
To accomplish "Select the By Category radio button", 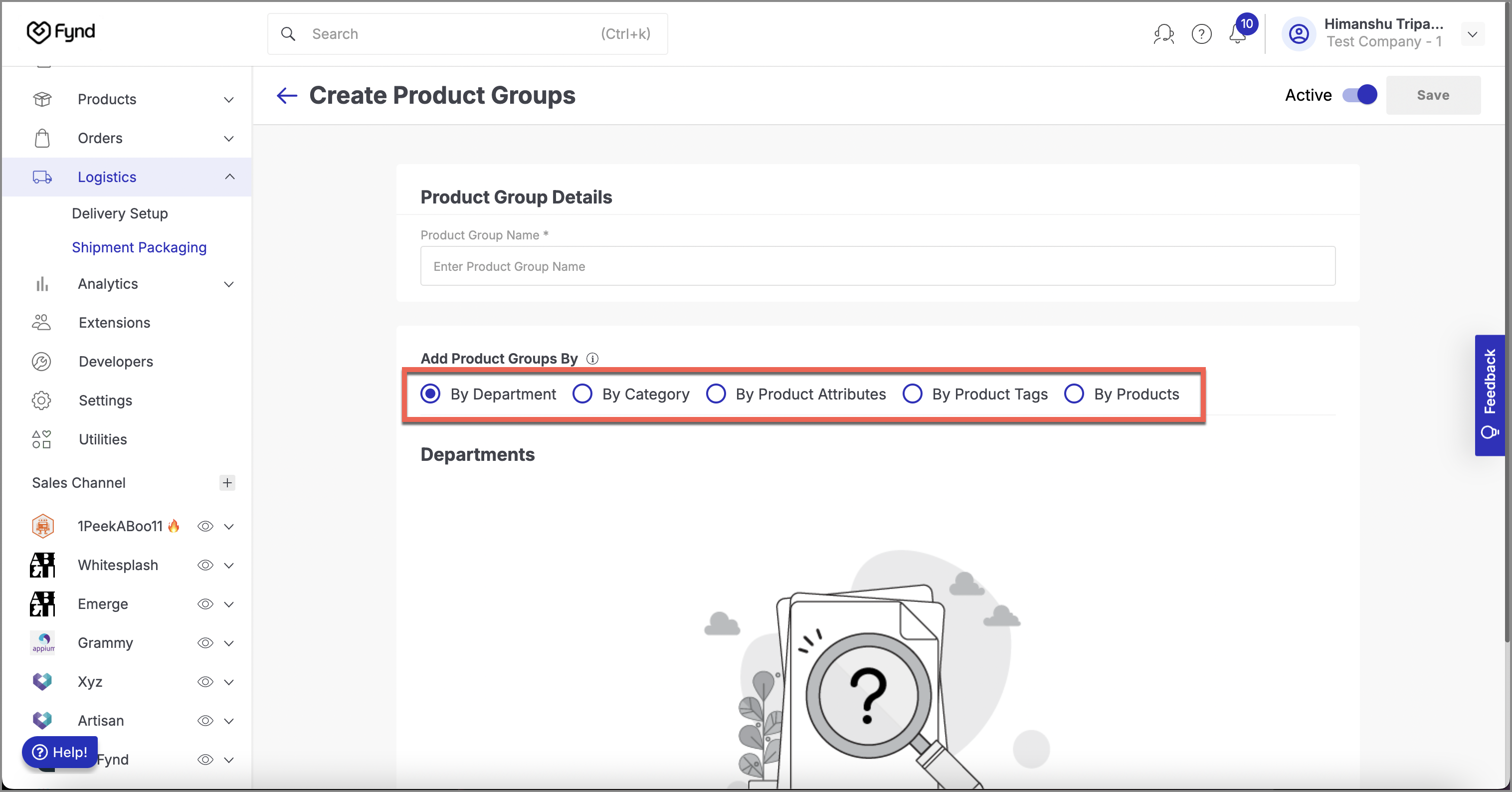I will [x=582, y=394].
